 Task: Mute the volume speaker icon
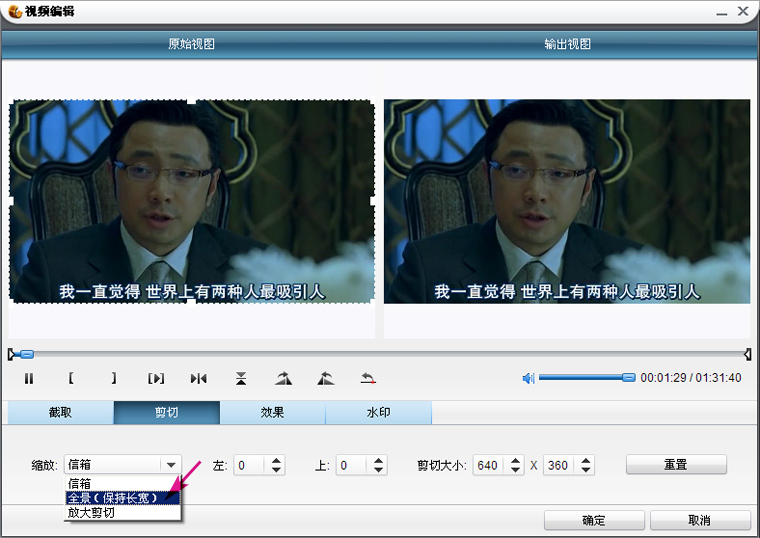(528, 378)
